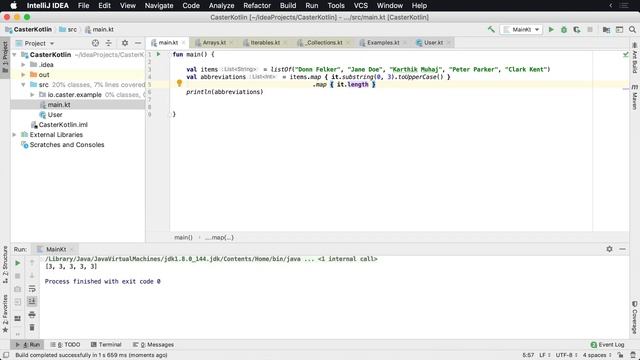Open 4 spaces indent selector in status bar
The height and width of the screenshot is (360, 640).
(x=597, y=355)
